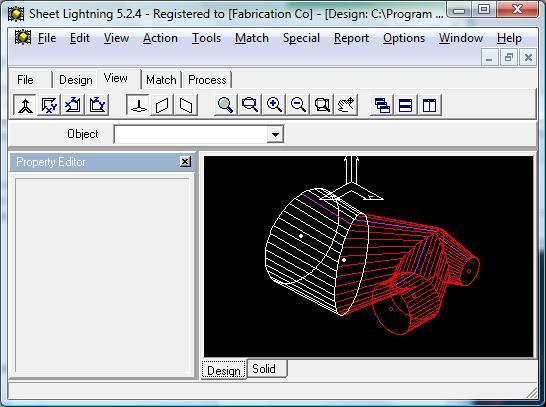Click inside the Object combo box field
This screenshot has height=407, width=546.
191,134
